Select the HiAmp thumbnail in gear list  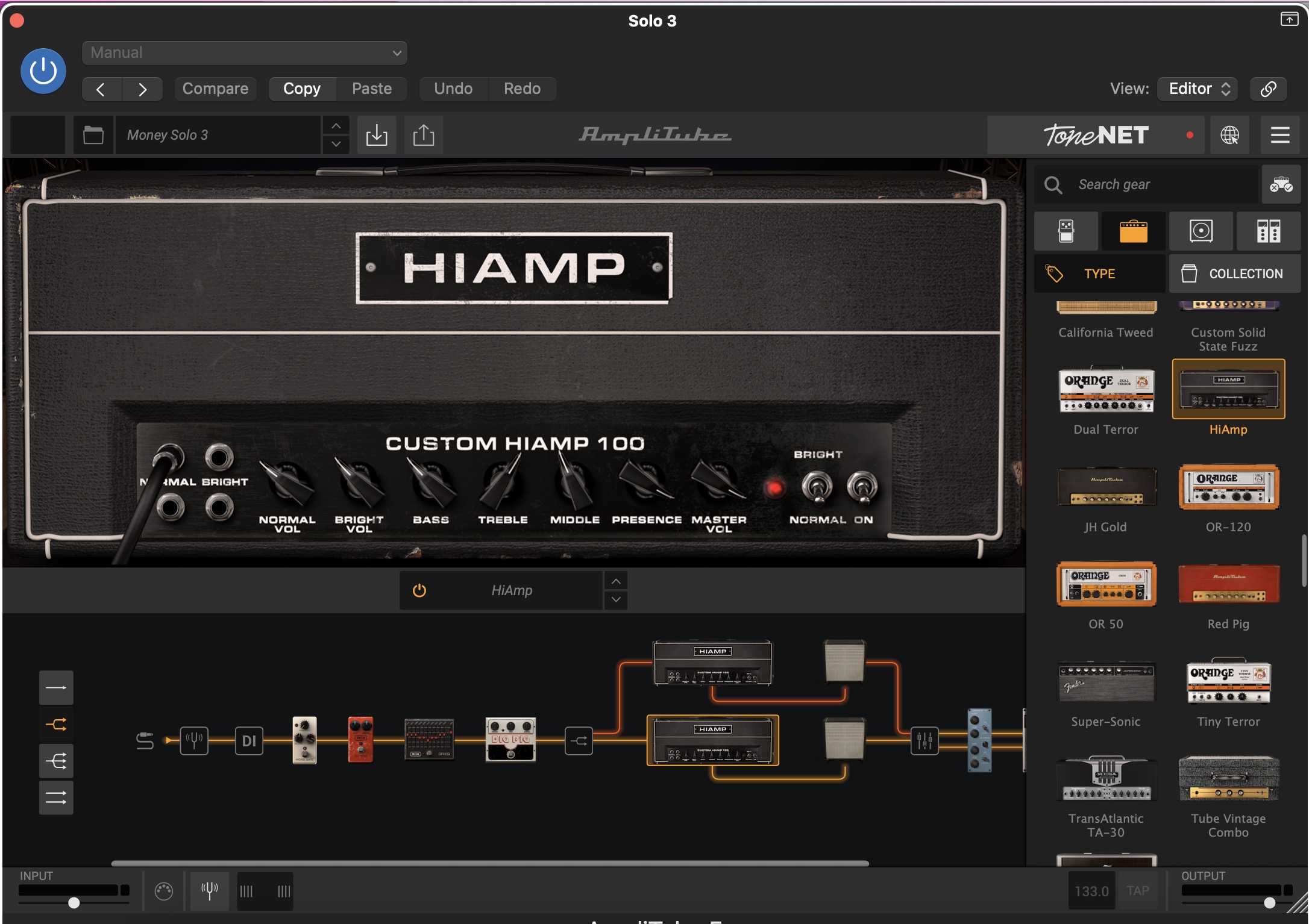tap(1228, 389)
